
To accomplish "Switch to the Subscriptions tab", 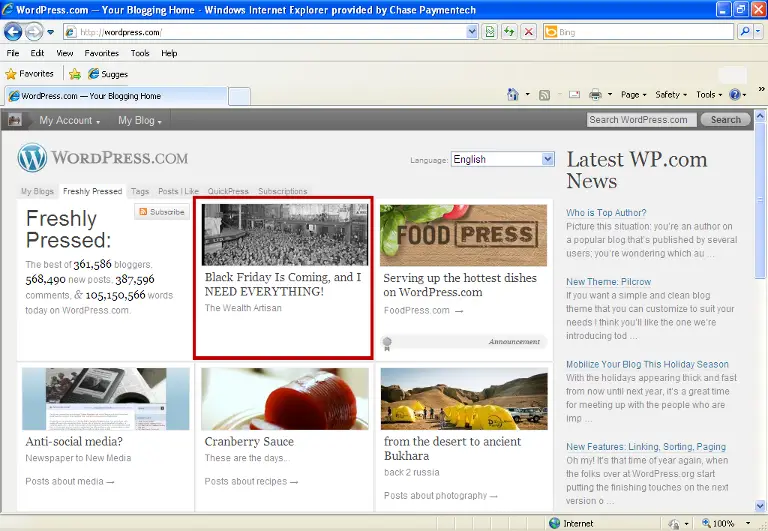I will (x=283, y=191).
